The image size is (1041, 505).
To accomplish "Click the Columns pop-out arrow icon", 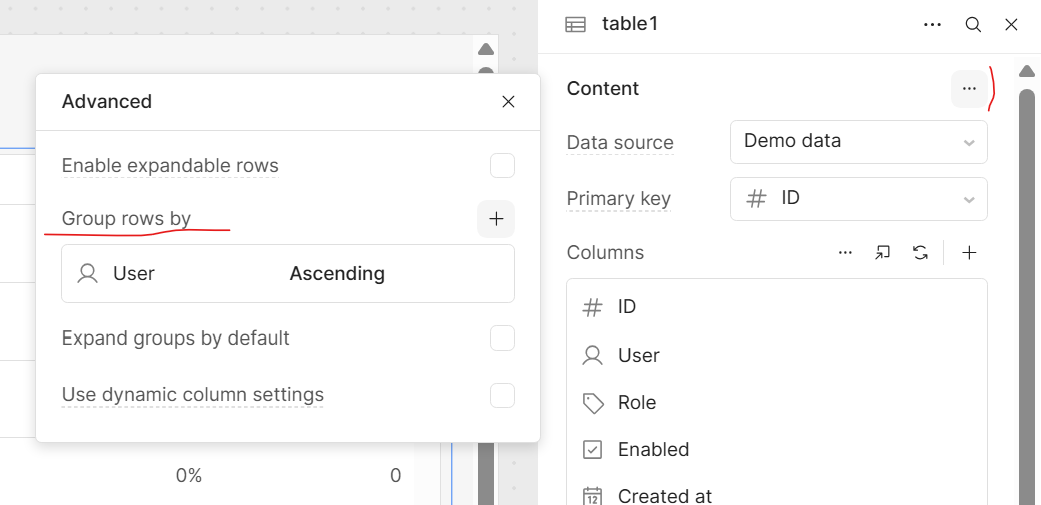I will tap(882, 253).
